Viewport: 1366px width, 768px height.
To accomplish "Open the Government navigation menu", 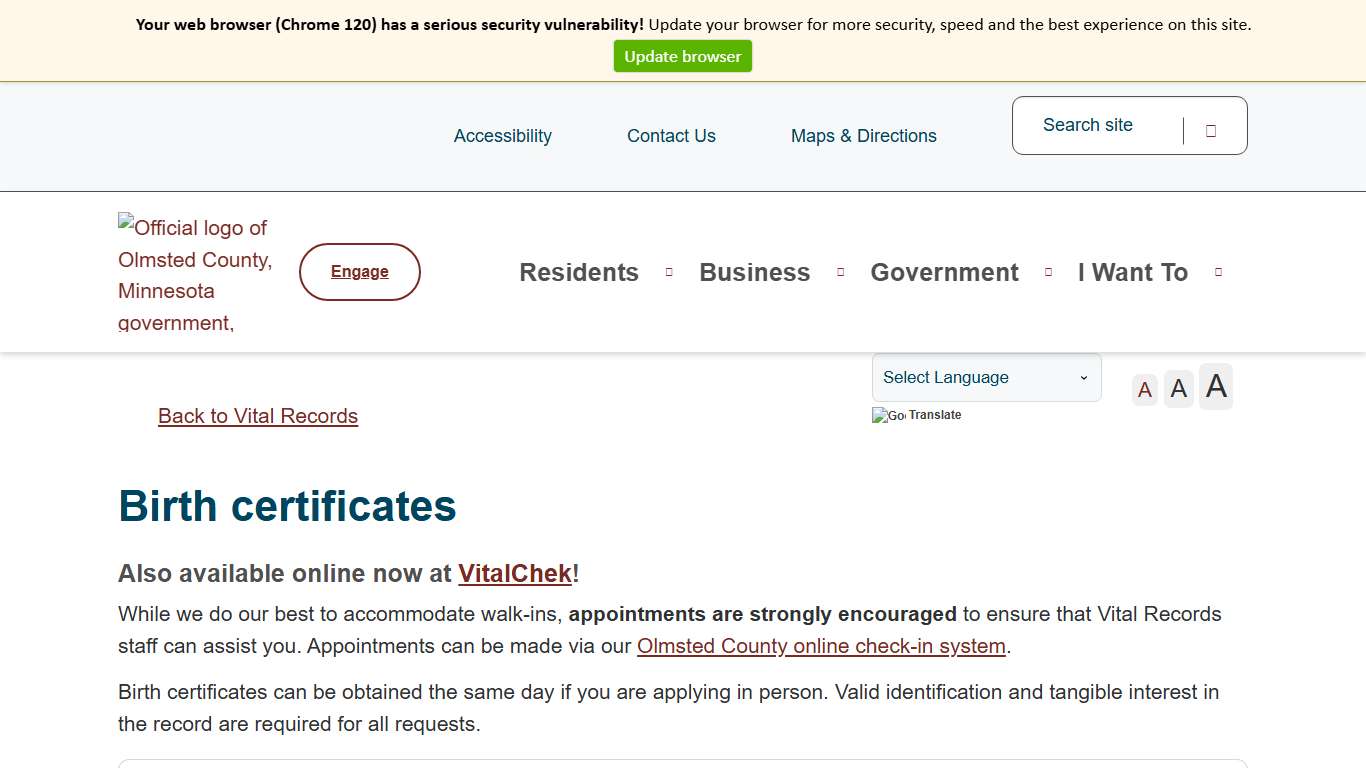I will pos(944,273).
